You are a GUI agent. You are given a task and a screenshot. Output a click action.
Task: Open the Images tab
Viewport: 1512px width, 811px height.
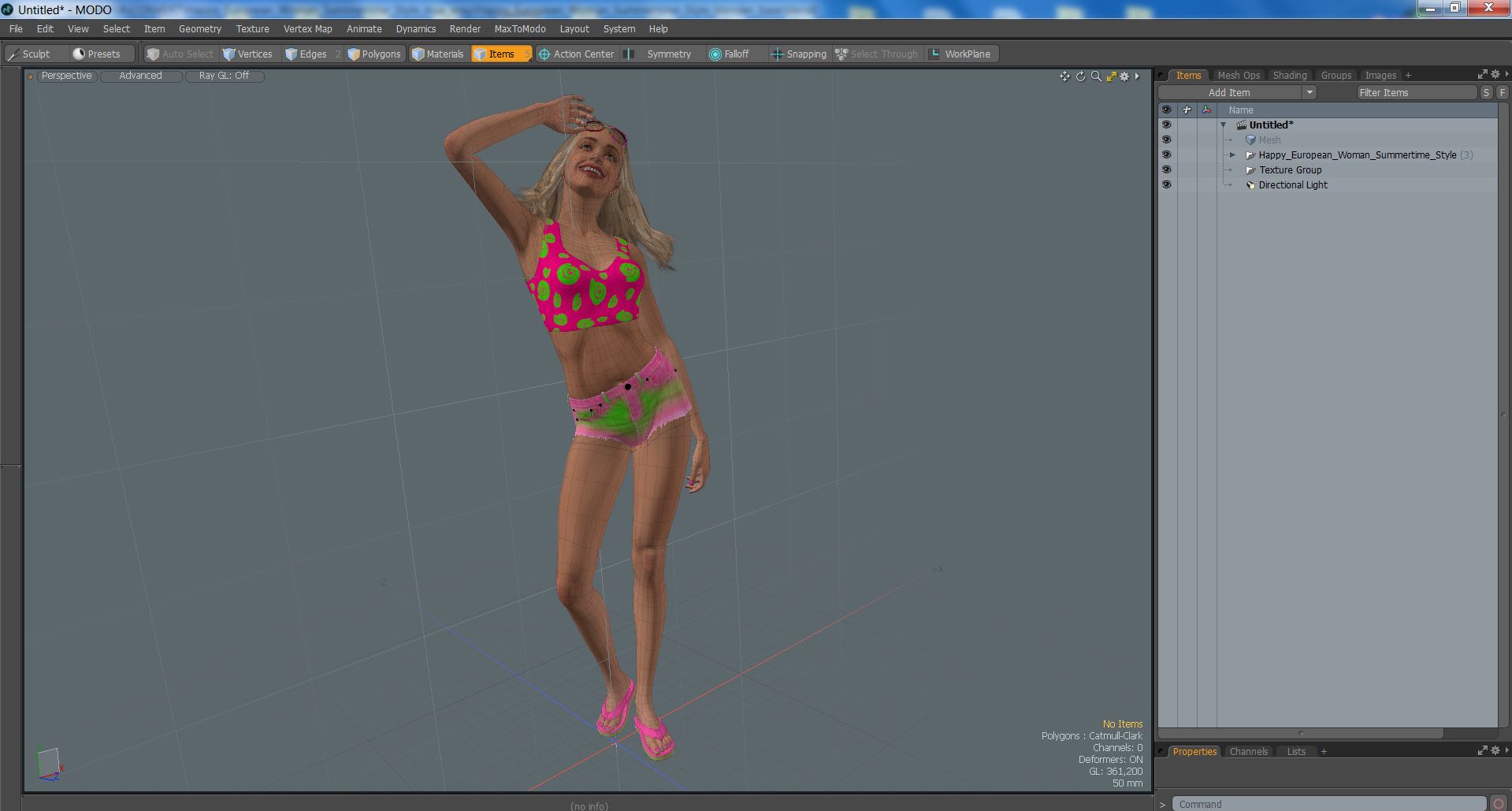click(x=1380, y=76)
